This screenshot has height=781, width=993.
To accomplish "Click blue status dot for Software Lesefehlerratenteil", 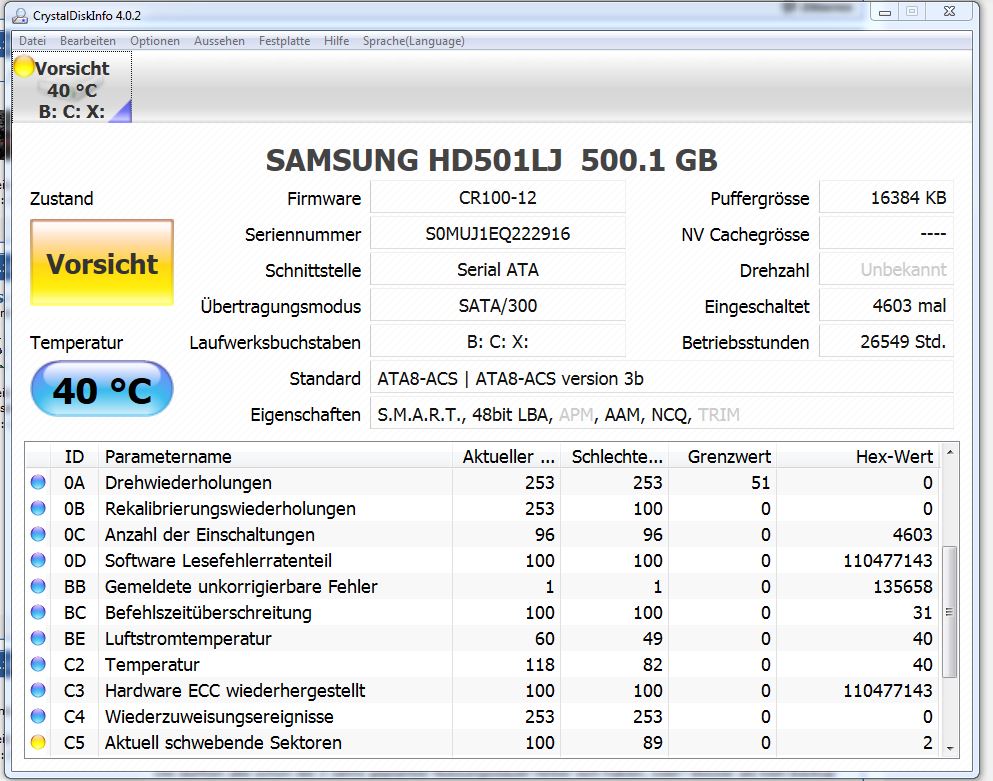I will click(38, 560).
